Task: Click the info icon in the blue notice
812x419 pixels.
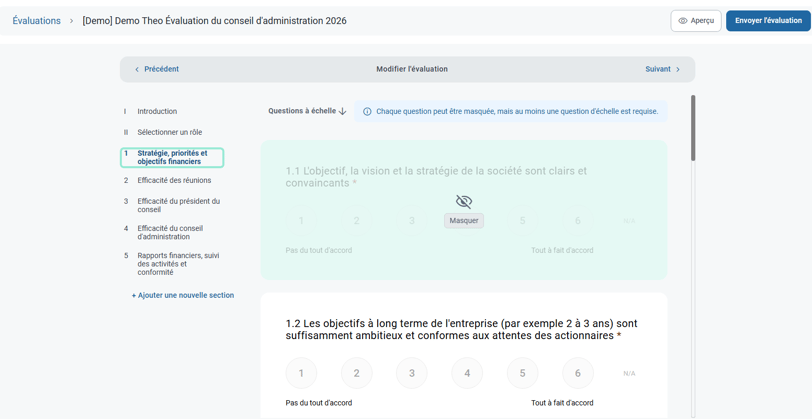Action: click(x=367, y=112)
